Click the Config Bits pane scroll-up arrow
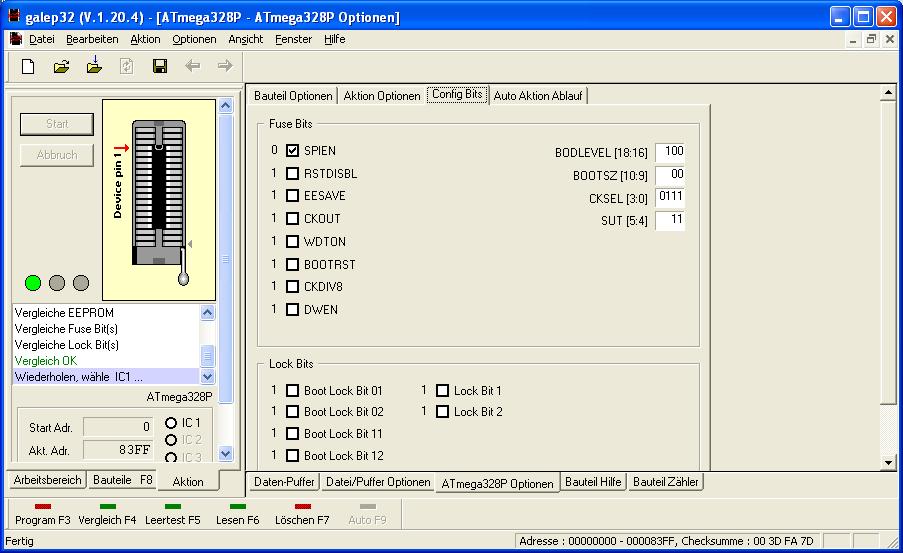Screen dimensions: 903x553 tap(888, 92)
